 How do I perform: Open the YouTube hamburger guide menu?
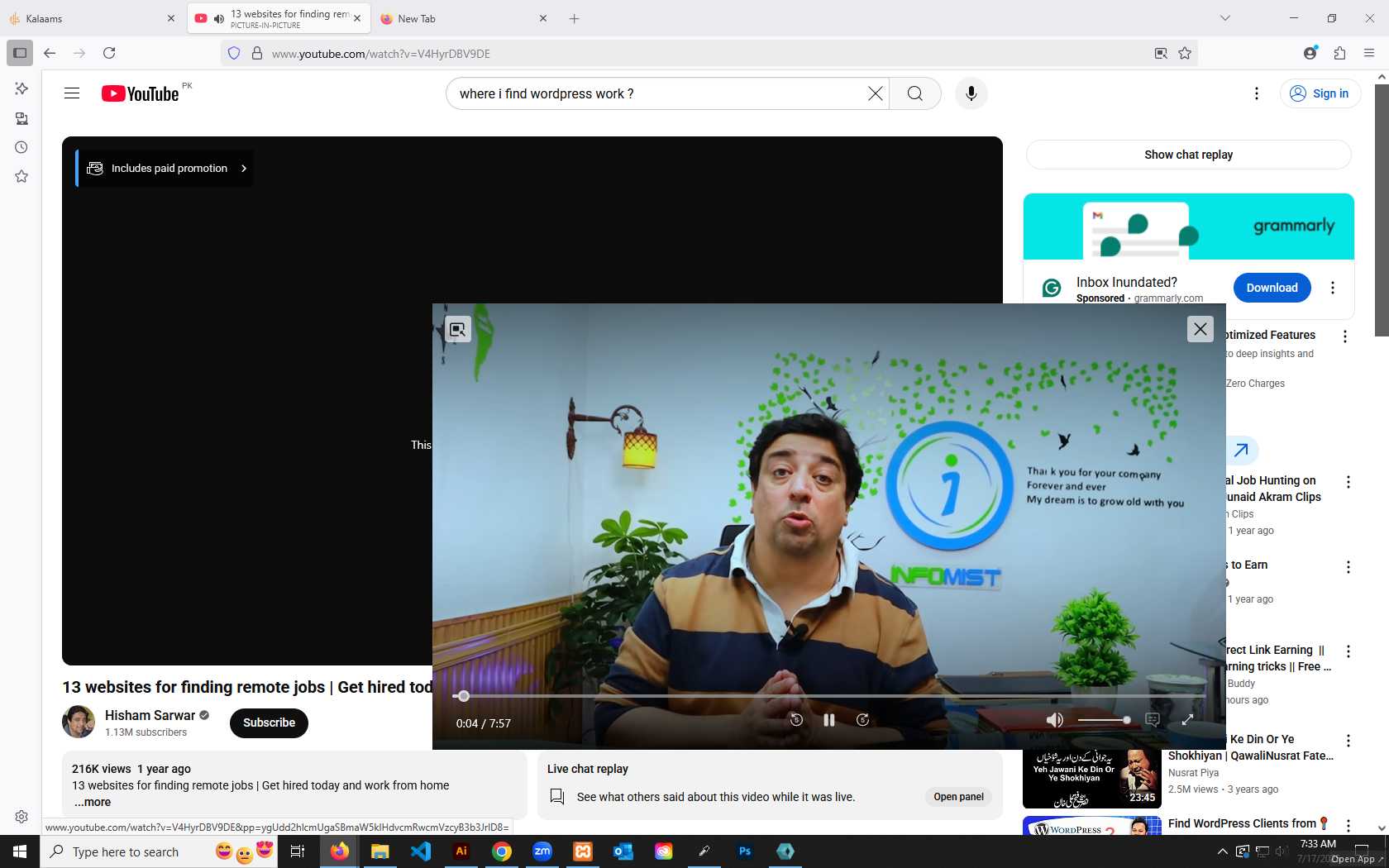[72, 93]
